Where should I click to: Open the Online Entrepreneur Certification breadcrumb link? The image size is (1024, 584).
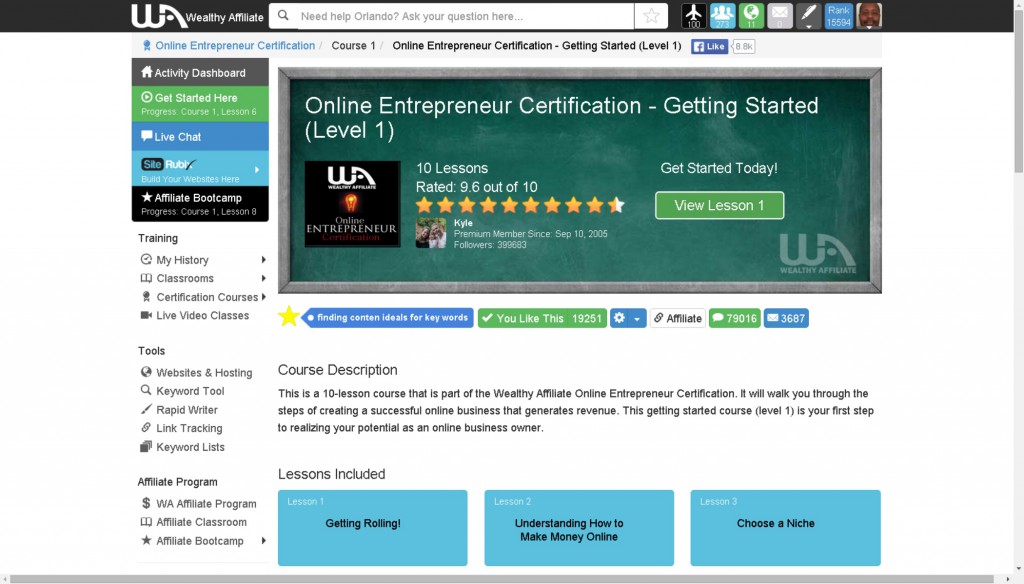(235, 46)
